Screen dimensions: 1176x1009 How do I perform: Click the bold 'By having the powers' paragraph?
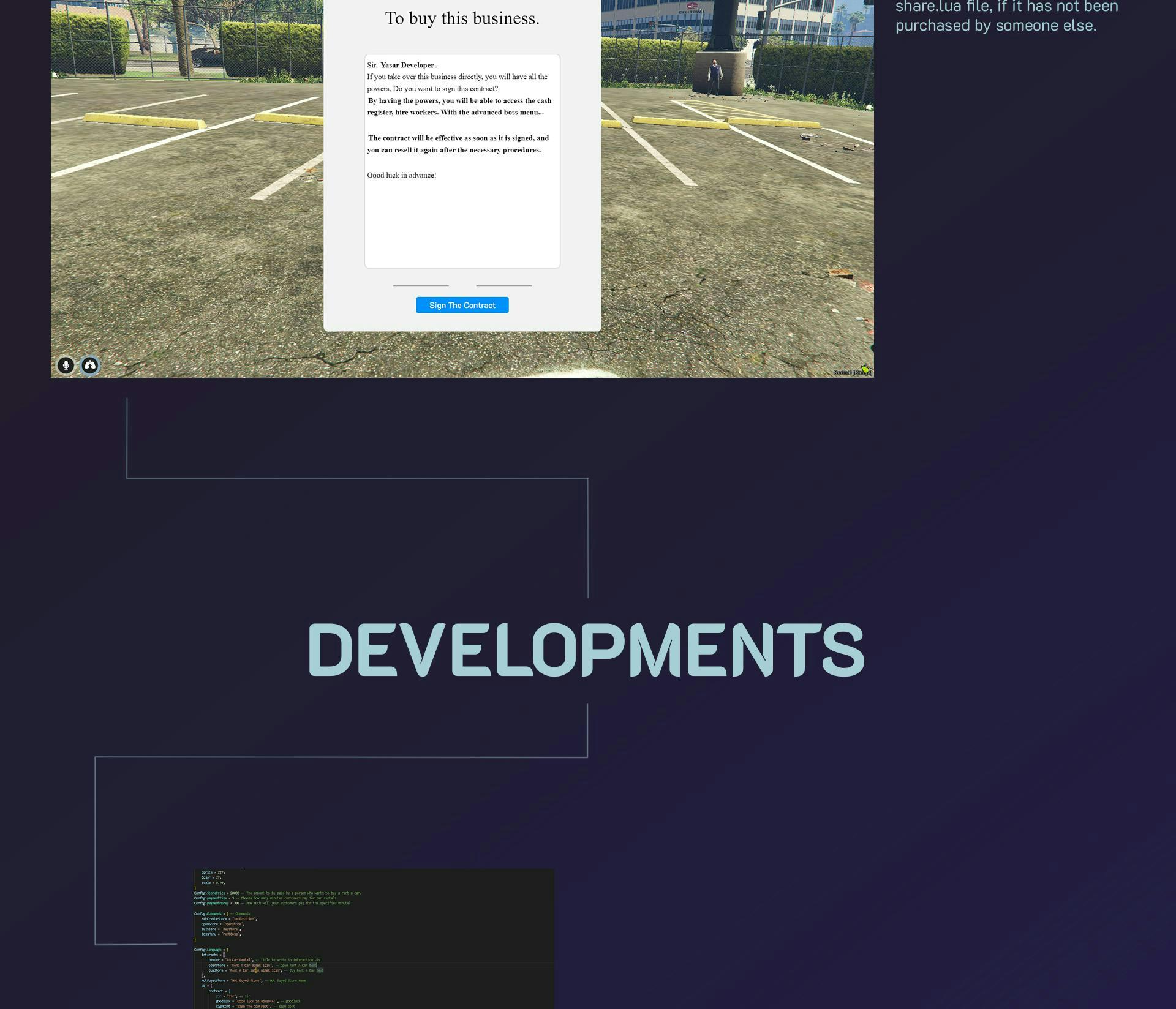[x=459, y=107]
